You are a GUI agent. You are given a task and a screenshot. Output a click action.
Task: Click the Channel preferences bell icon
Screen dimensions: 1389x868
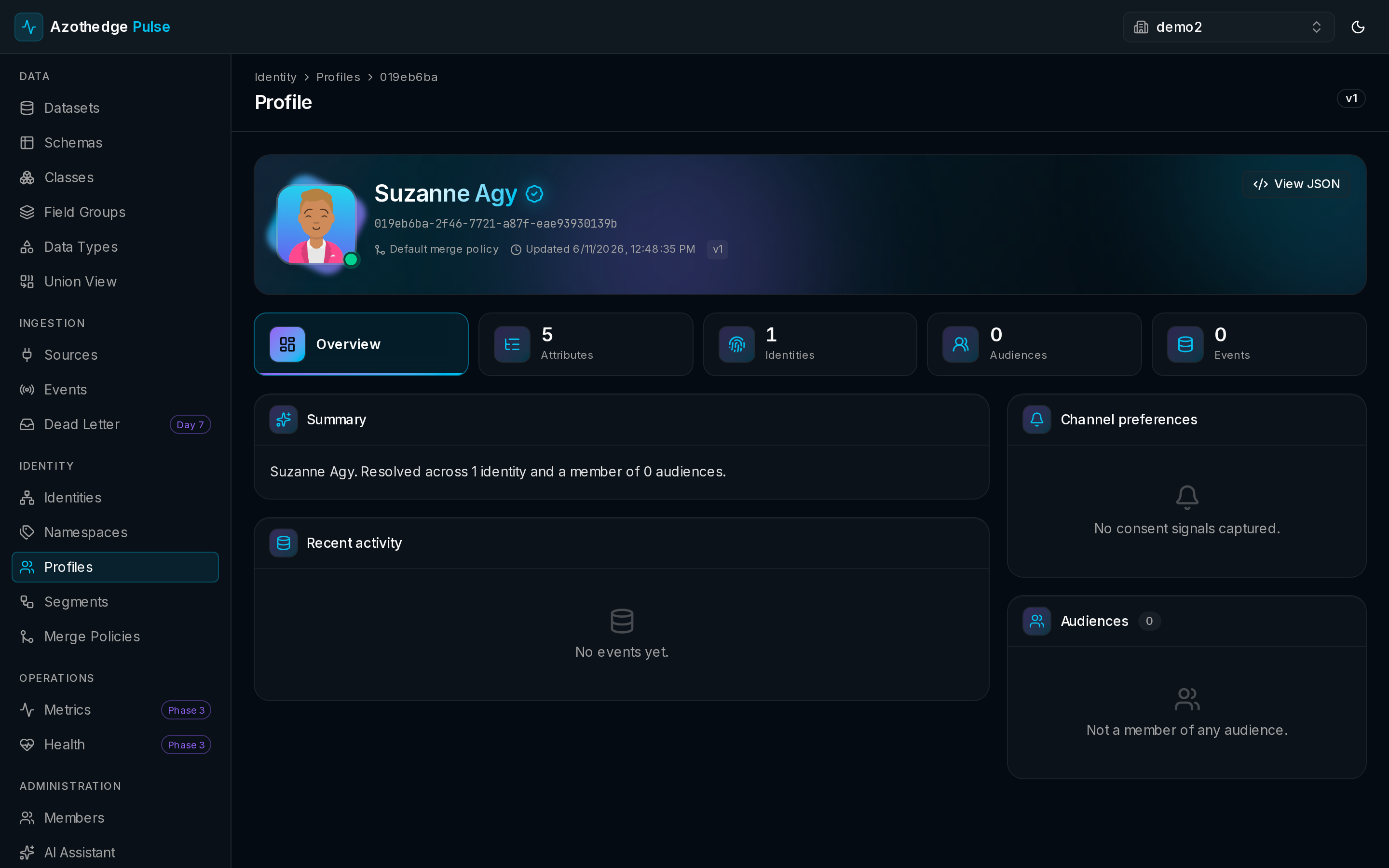coord(1036,420)
